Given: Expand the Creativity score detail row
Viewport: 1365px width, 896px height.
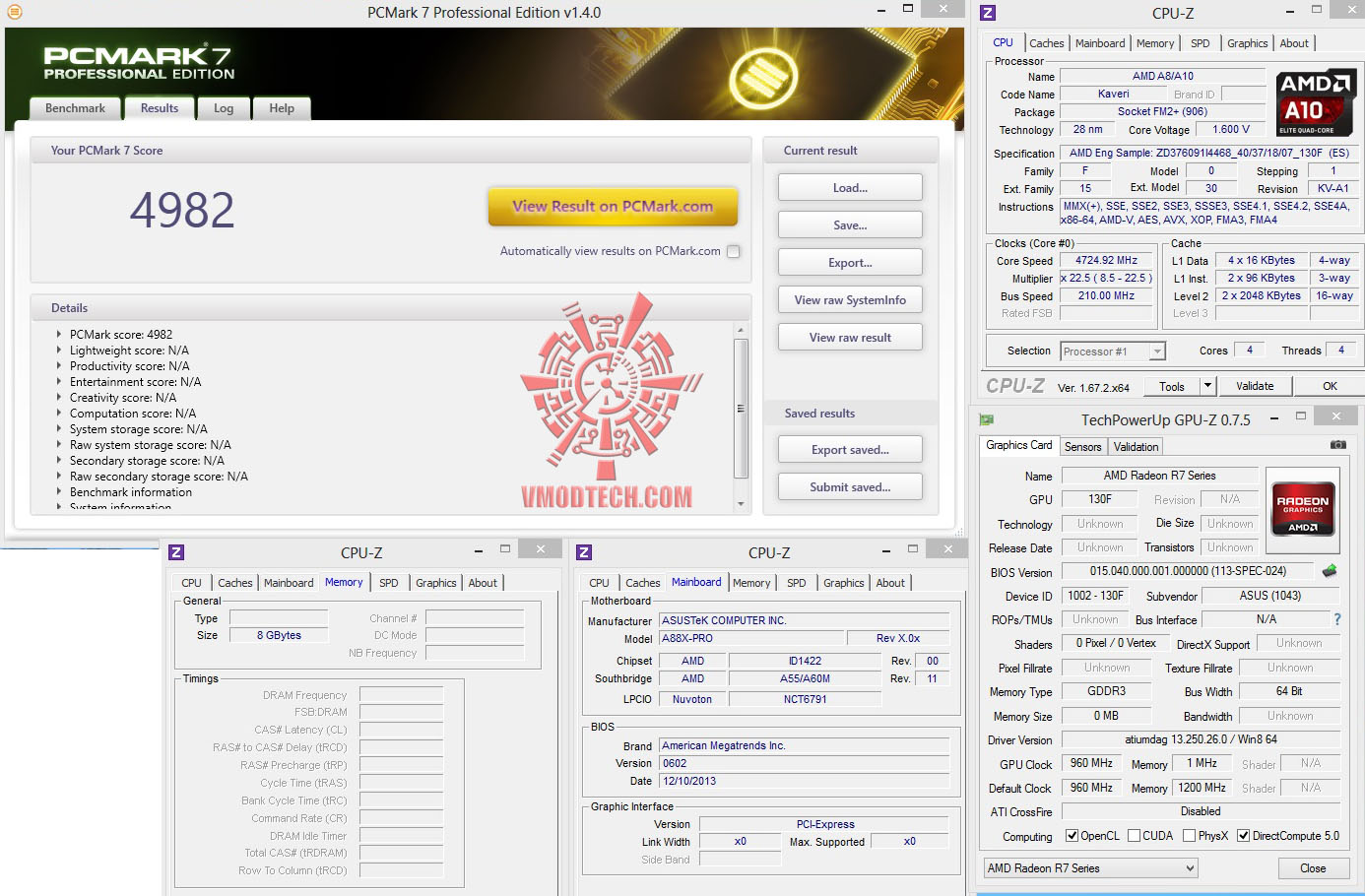Looking at the screenshot, I should (59, 398).
